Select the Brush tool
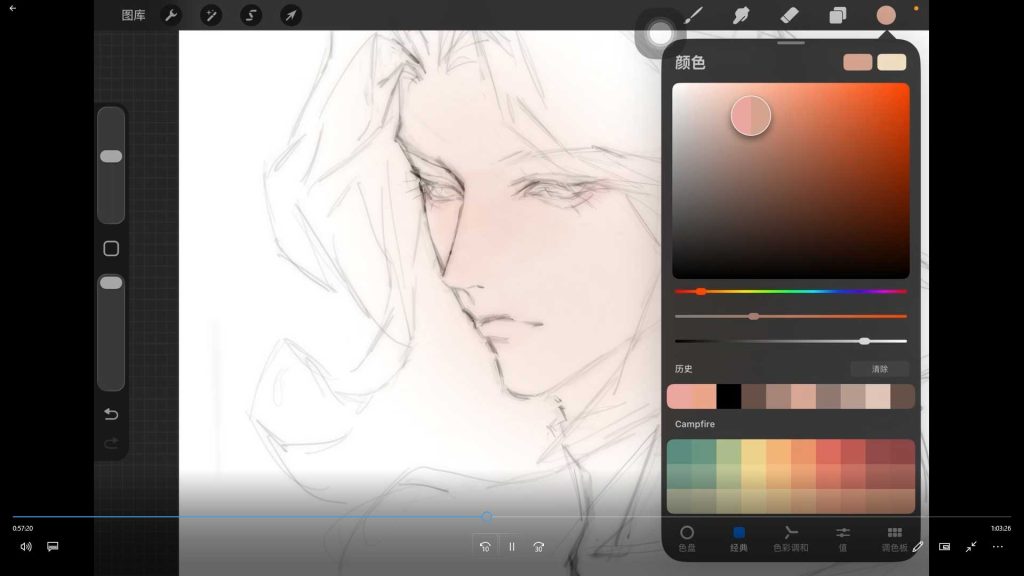 693,15
